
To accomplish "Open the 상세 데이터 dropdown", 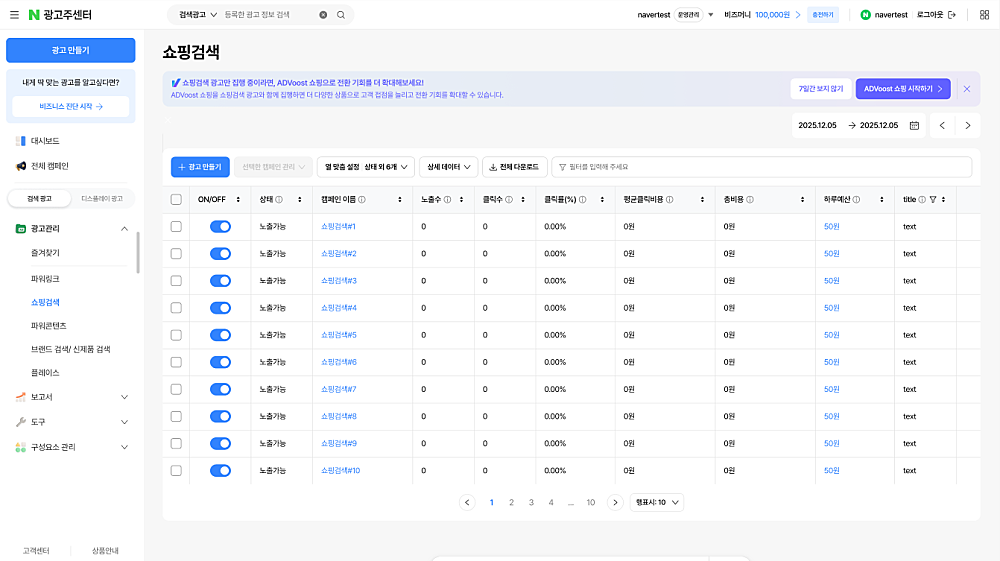I will tap(448, 167).
